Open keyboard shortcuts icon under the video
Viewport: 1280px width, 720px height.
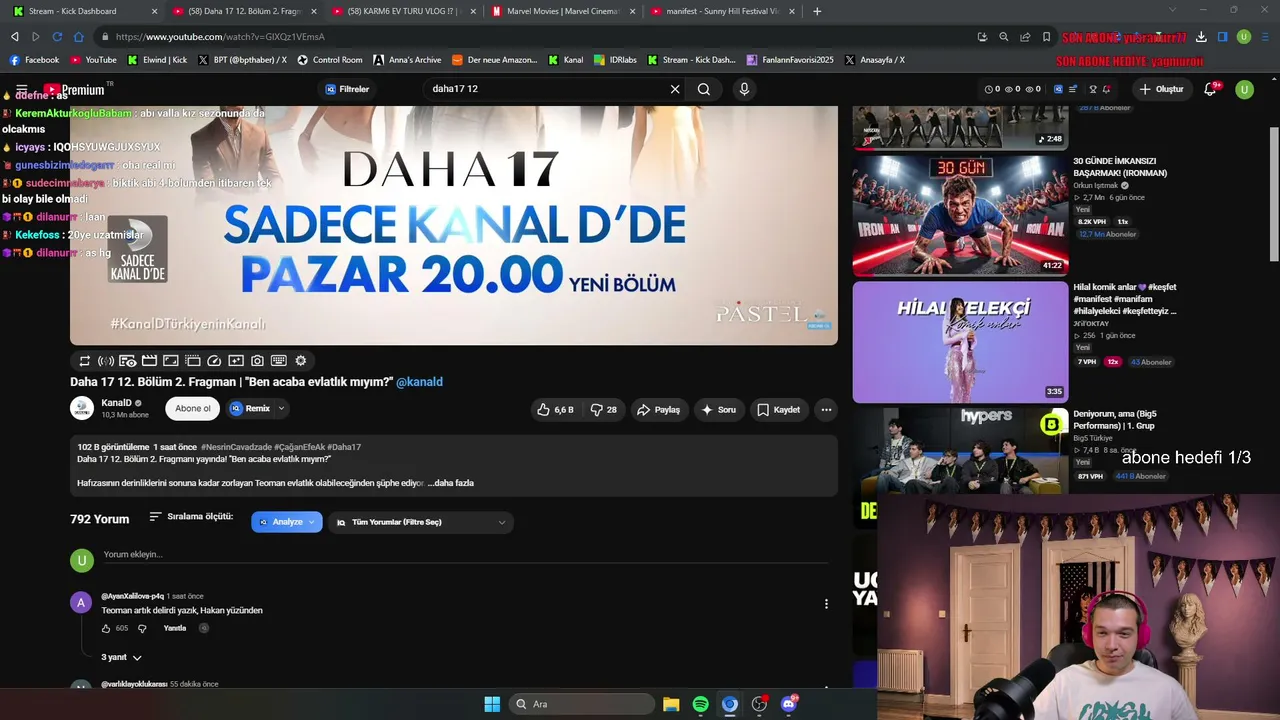click(x=279, y=361)
